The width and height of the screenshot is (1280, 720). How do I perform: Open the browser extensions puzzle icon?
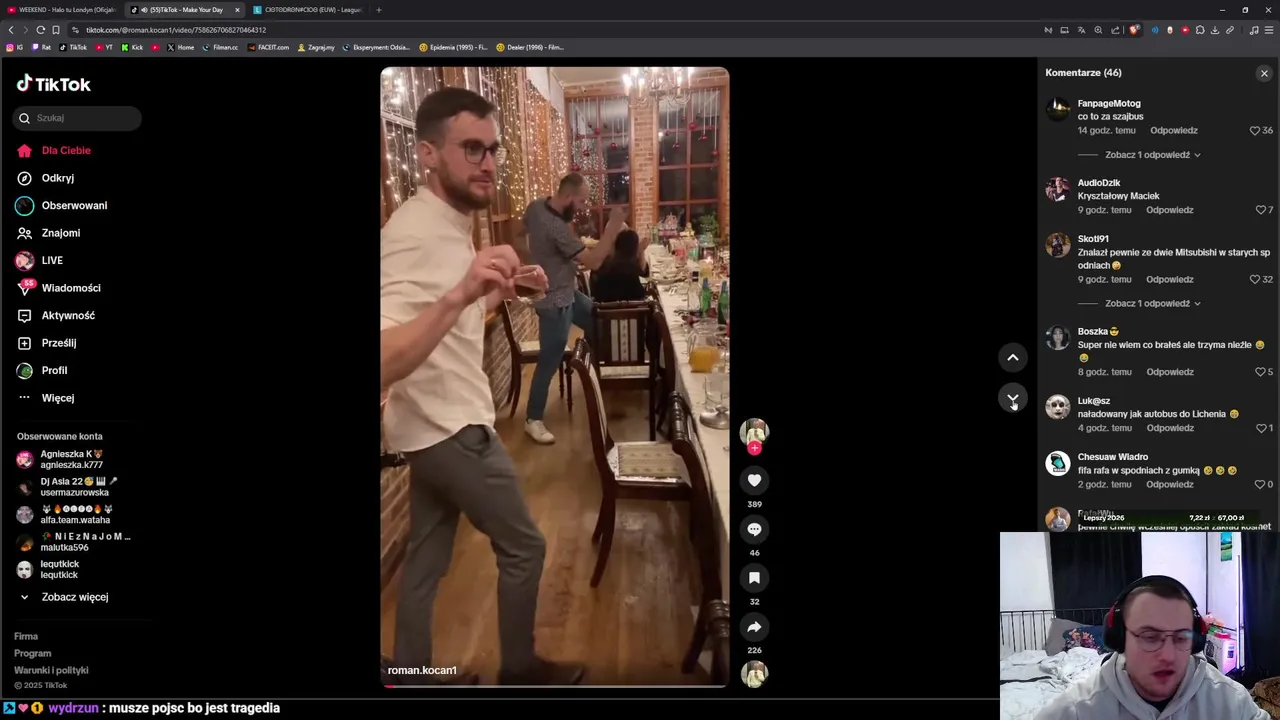tap(1200, 30)
